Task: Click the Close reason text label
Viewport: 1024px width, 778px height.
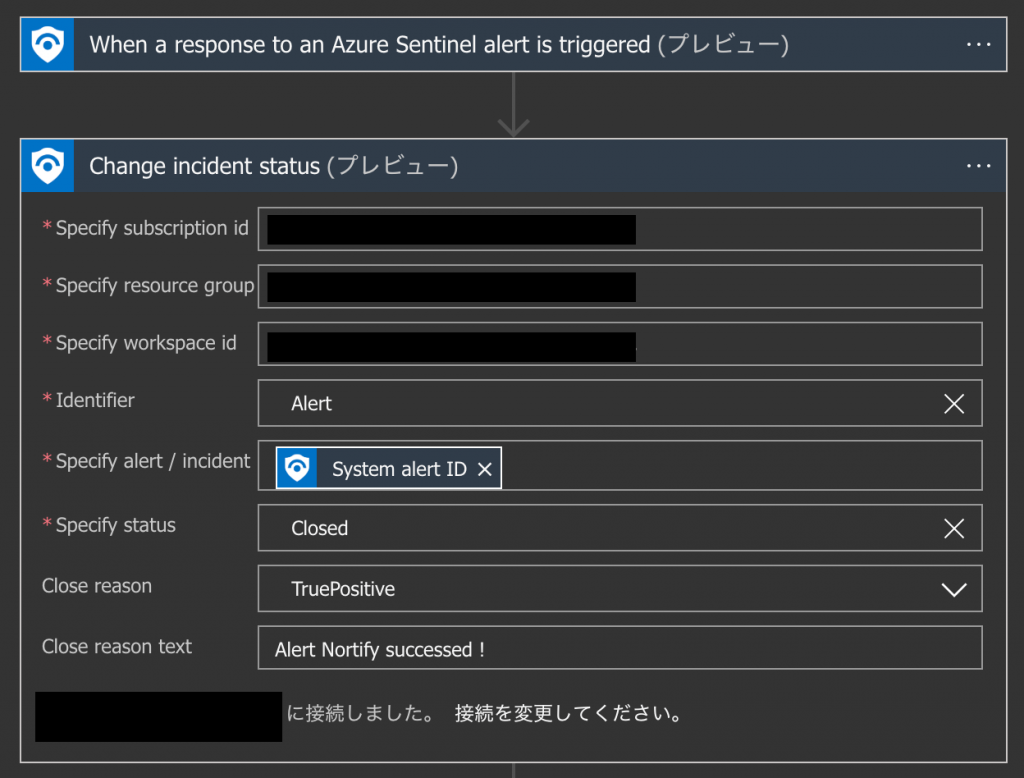Action: click(117, 647)
